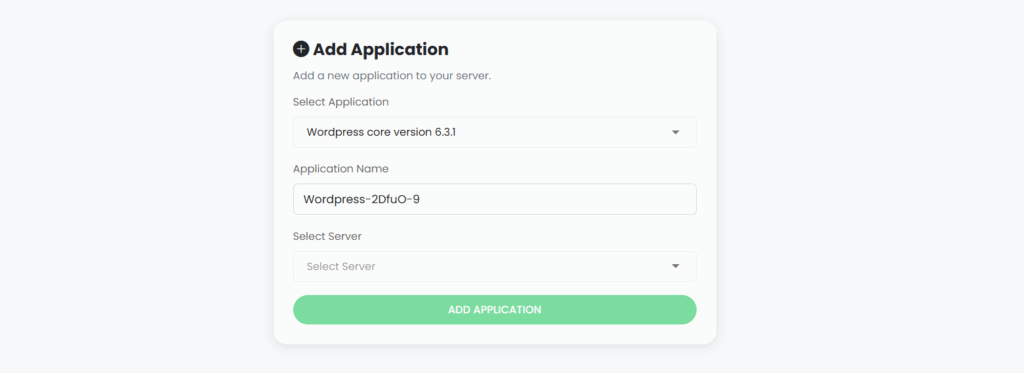Image resolution: width=1024 pixels, height=373 pixels.
Task: Expand the Wordpress core version 6.3.1 combo box
Action: tap(494, 133)
